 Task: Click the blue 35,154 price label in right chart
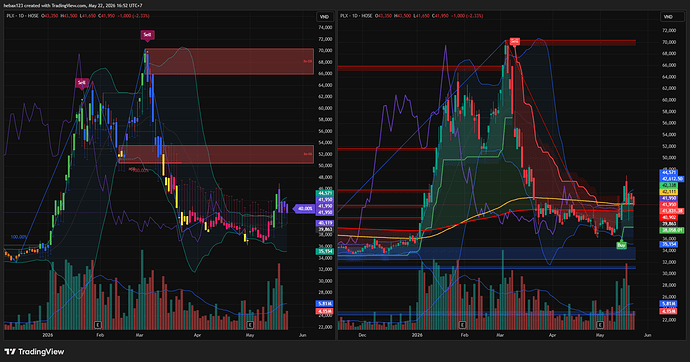click(x=668, y=244)
